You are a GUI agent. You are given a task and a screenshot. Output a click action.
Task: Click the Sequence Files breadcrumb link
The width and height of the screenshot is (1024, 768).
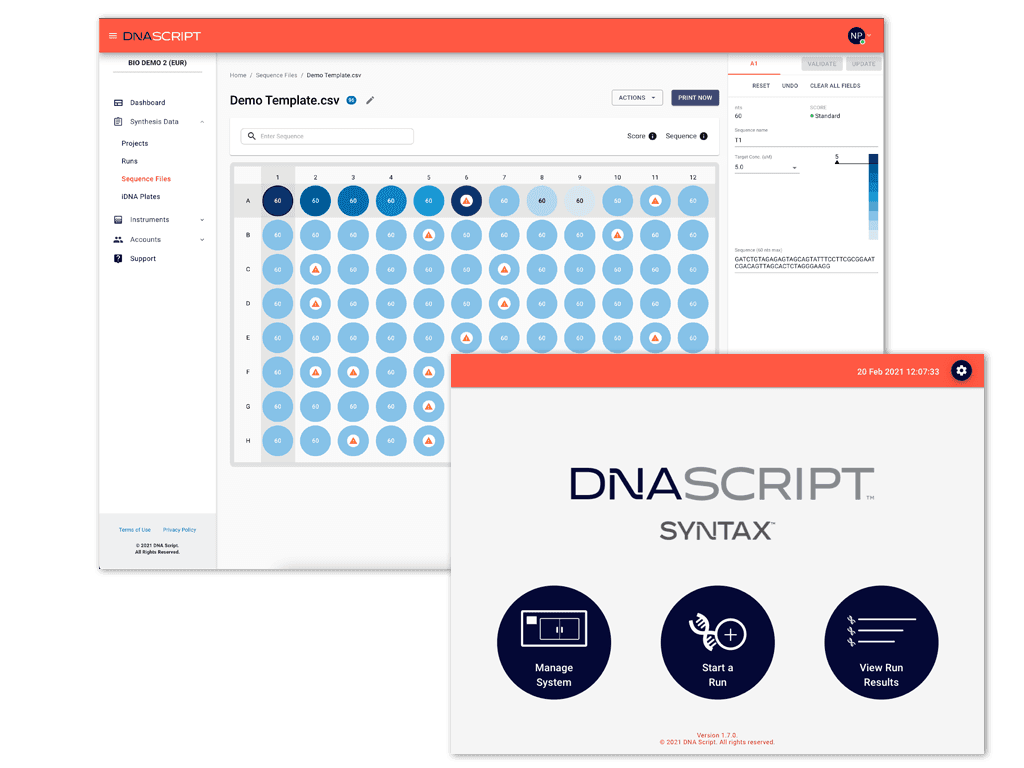pyautogui.click(x=276, y=75)
